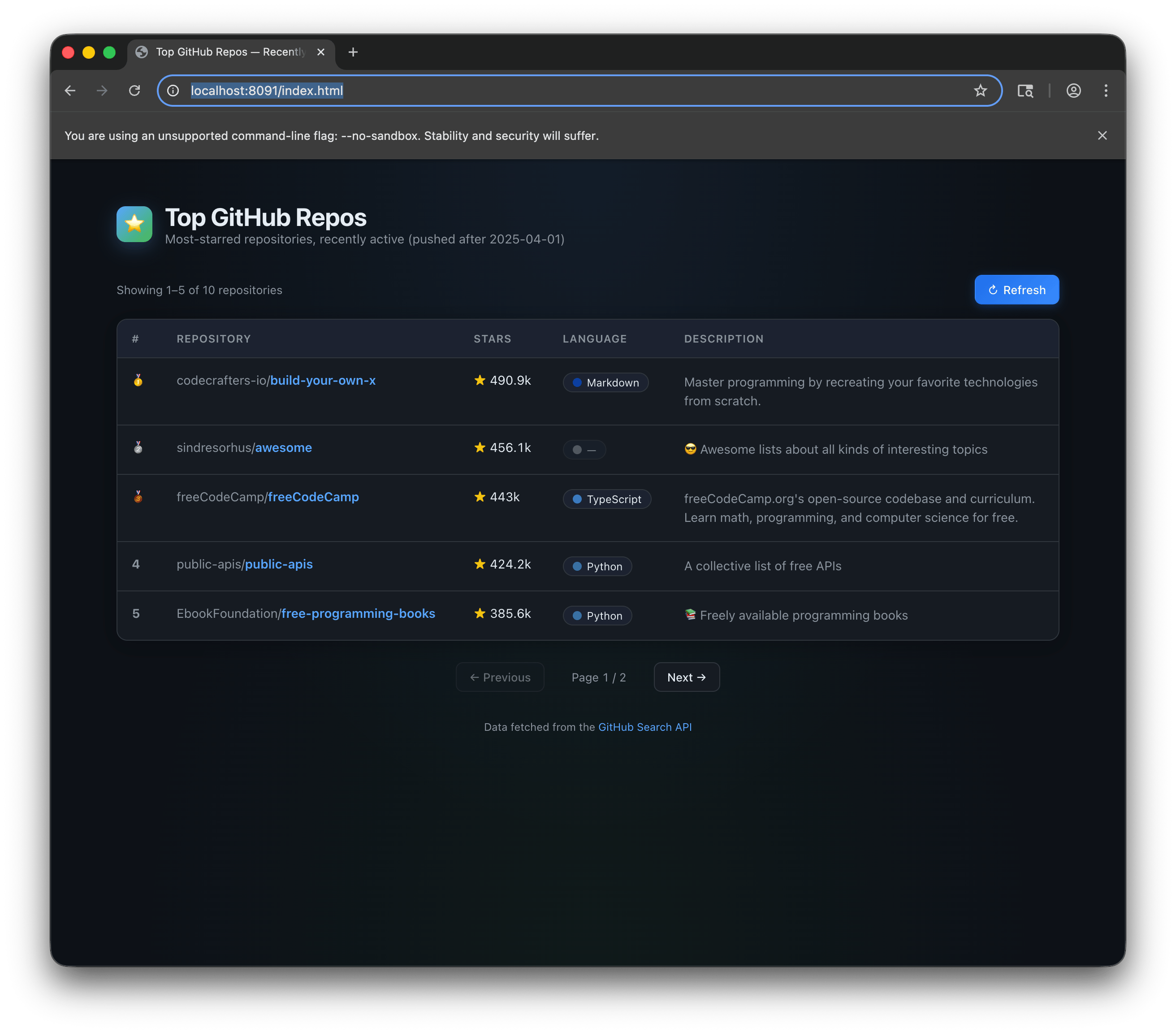Click the # column header
The image size is (1176, 1033).
pos(135,339)
